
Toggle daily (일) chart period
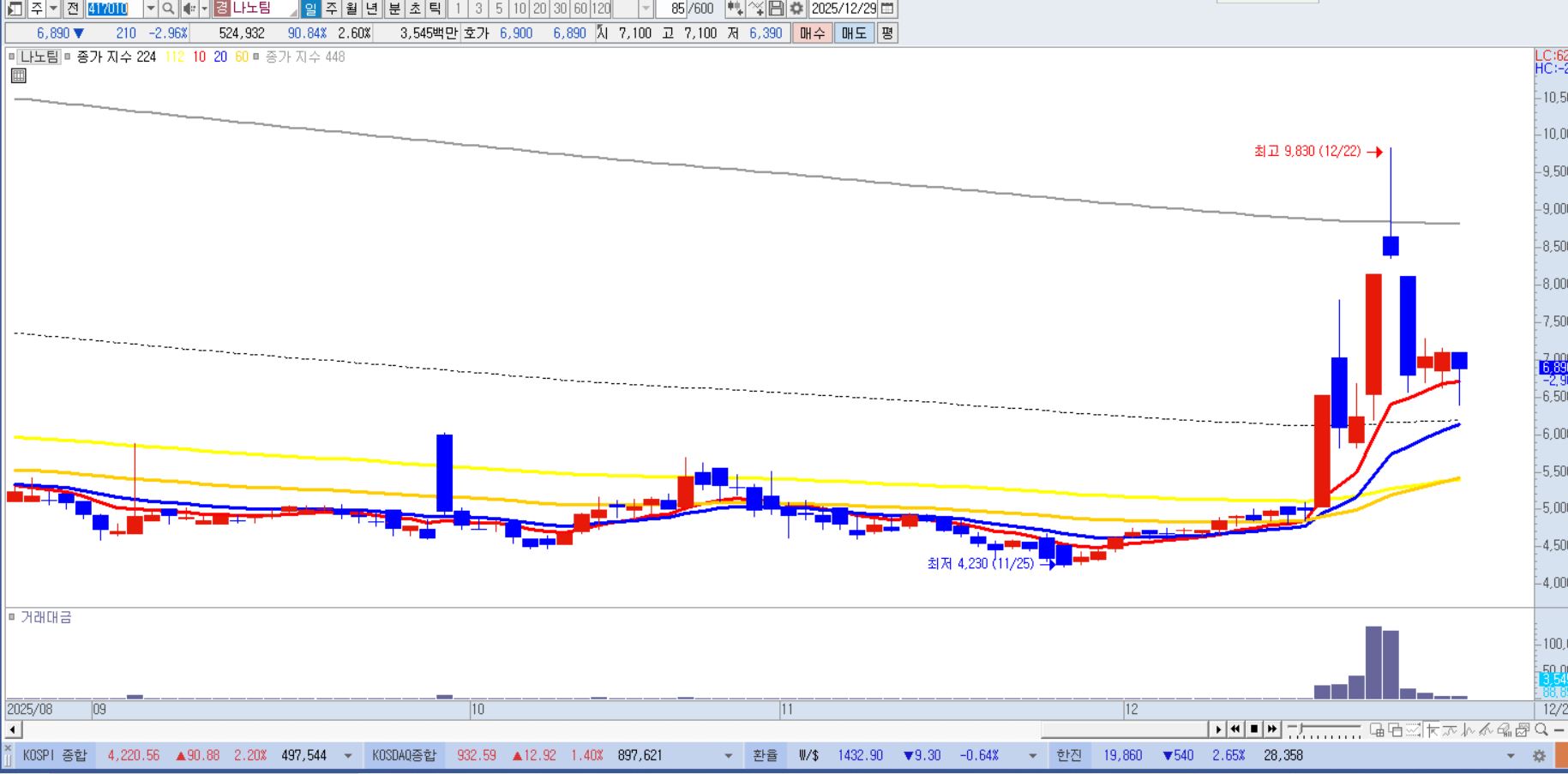(x=311, y=9)
